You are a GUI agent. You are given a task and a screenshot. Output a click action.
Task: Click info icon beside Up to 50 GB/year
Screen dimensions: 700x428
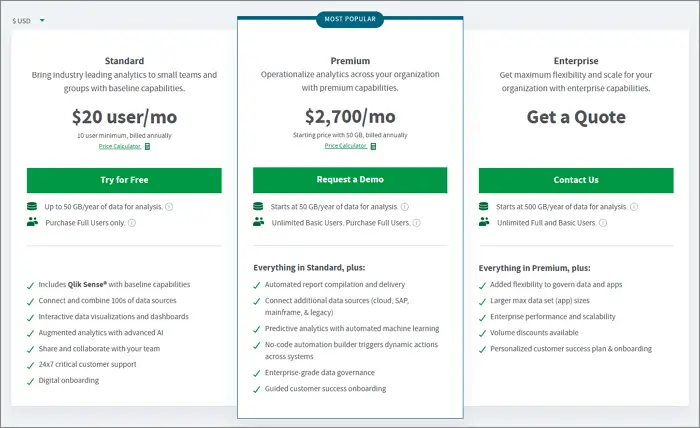169,207
